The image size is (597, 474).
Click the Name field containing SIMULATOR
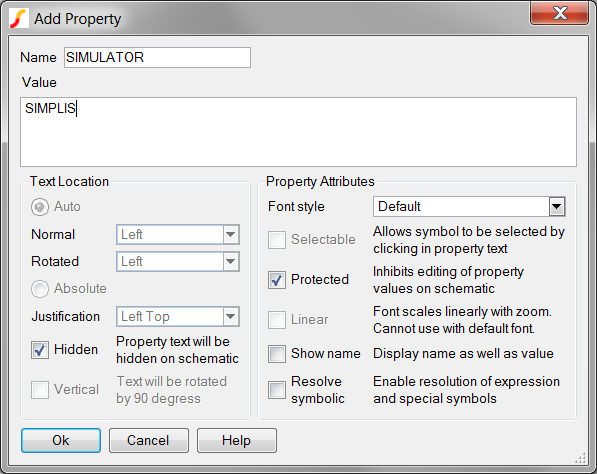[x=157, y=57]
